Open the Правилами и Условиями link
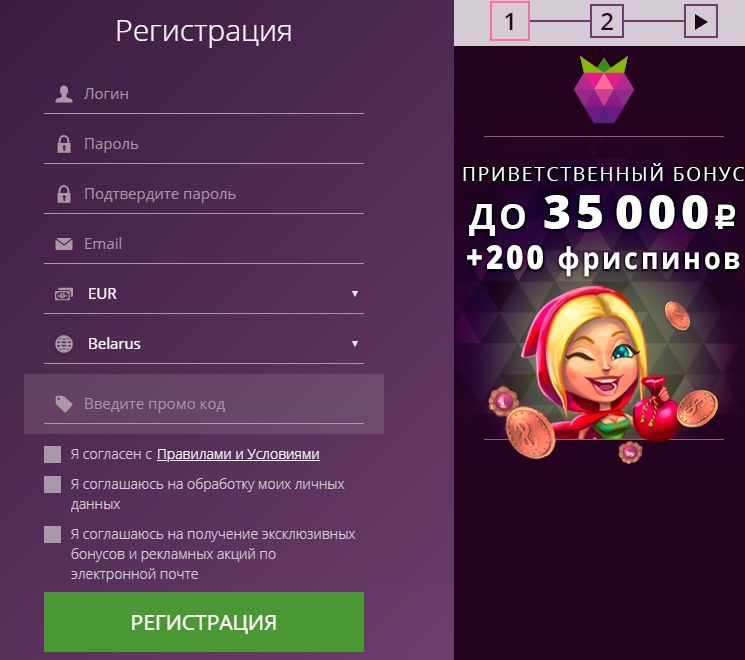The image size is (745, 660). 238,454
